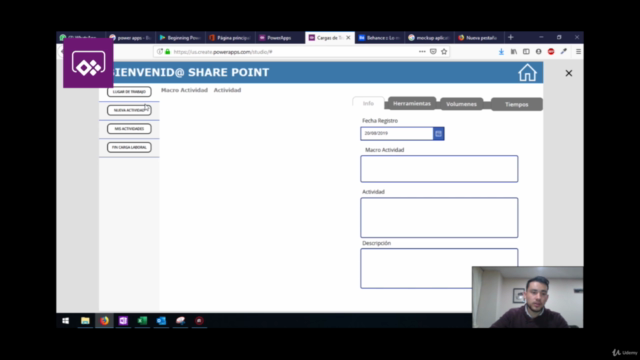This screenshot has width=640, height=360.
Task: Open Windows Start menu
Action: pyautogui.click(x=66, y=321)
